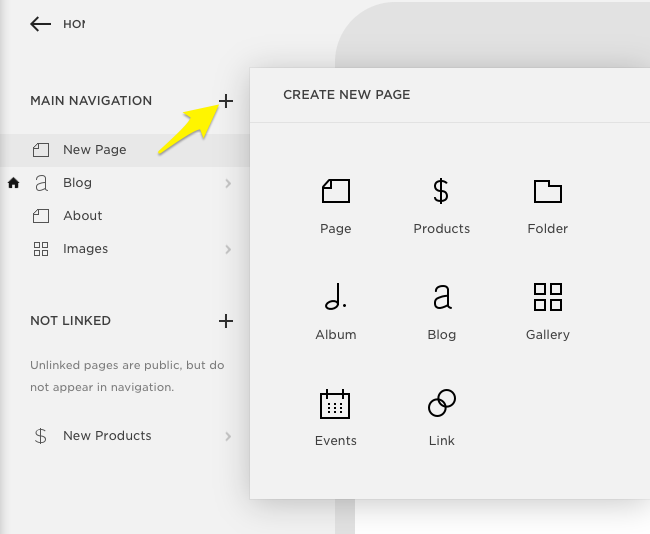Open New Page in the navigation list
Screen dimensions: 650x534
[94, 150]
